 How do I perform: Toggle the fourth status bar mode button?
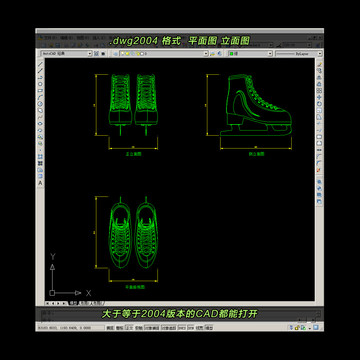(139, 328)
